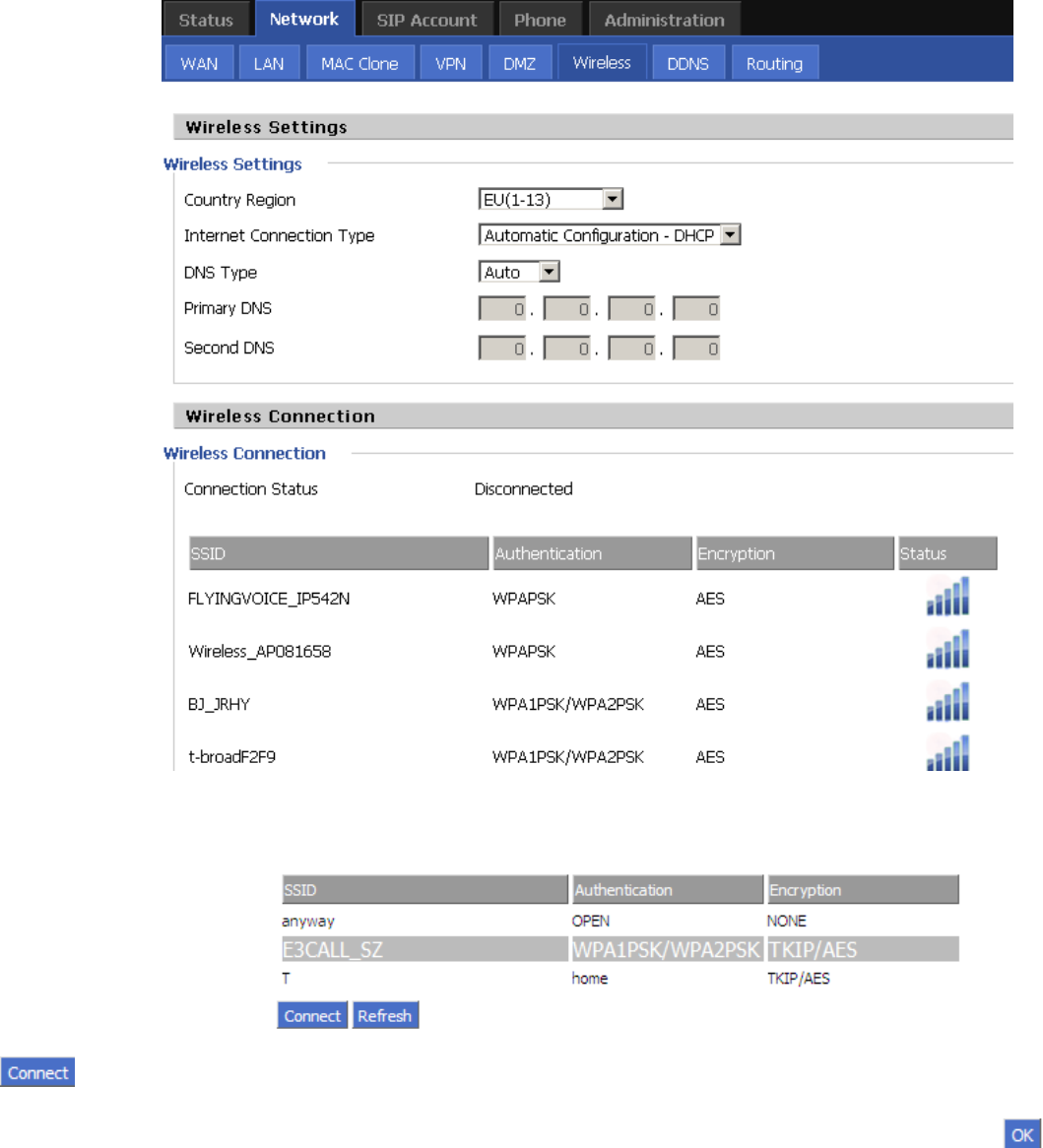The image size is (1043, 1148).
Task: Open the Routing sub-tab
Action: click(x=774, y=64)
